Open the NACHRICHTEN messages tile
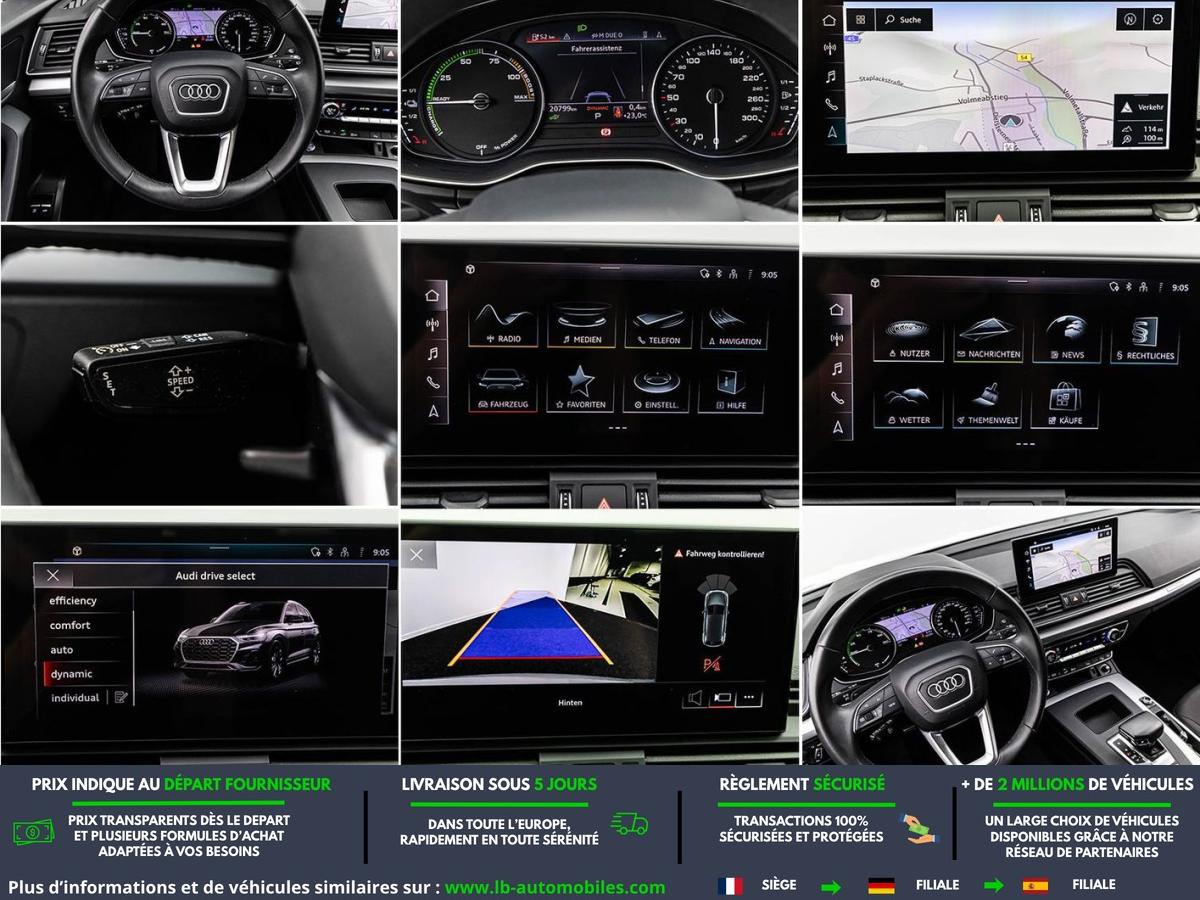 987,338
